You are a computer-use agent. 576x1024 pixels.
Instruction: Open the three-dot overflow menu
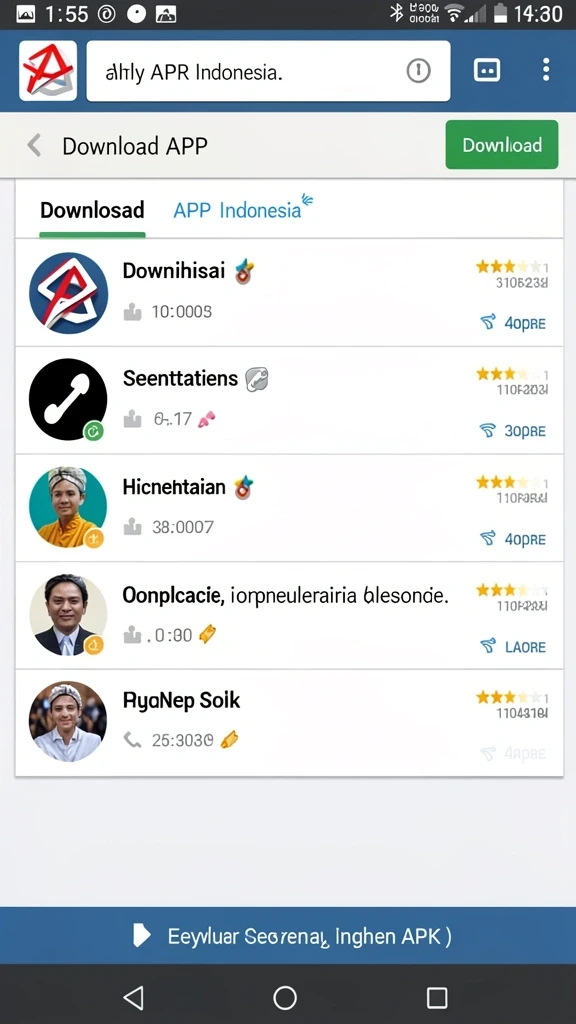(546, 70)
